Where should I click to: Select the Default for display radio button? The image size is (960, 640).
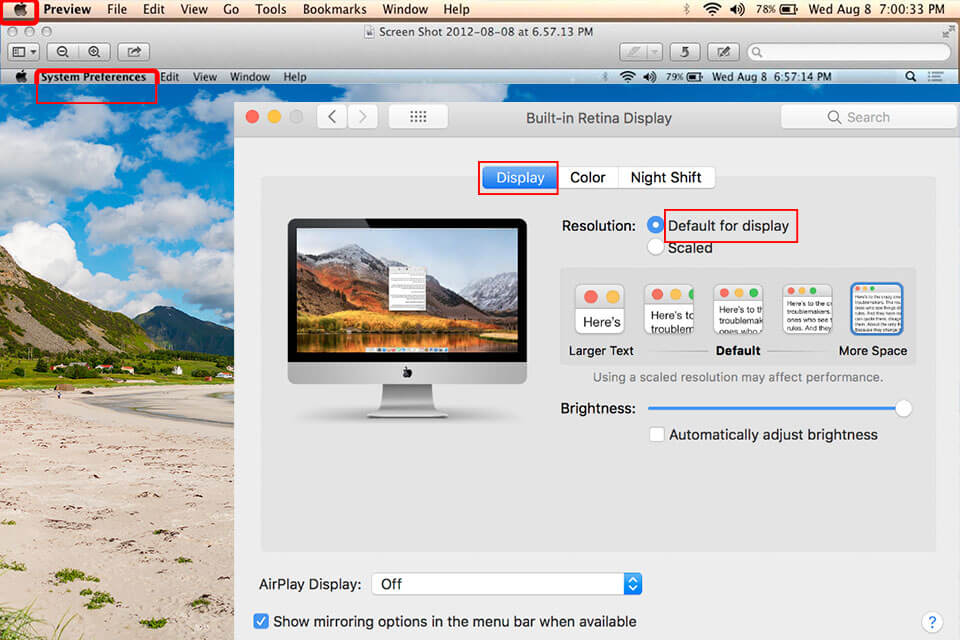[655, 225]
